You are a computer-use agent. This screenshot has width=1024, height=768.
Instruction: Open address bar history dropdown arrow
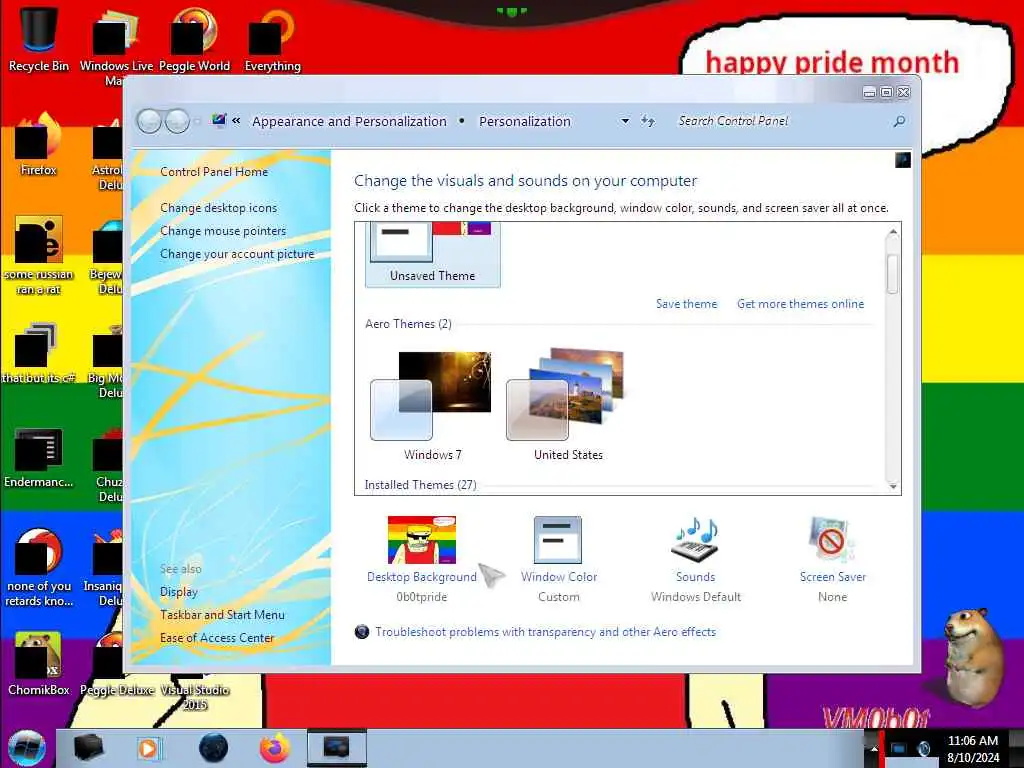(x=625, y=121)
